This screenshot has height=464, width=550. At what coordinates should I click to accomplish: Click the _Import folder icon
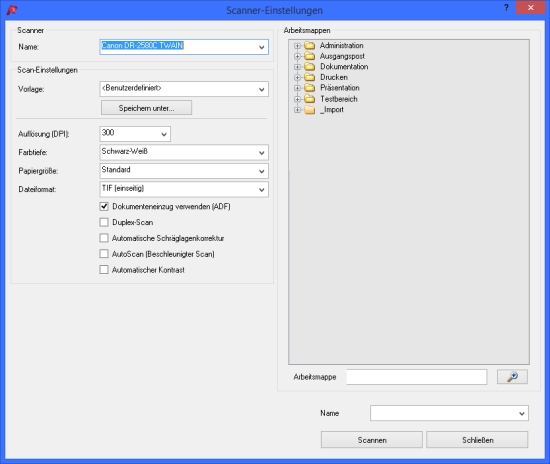(309, 110)
